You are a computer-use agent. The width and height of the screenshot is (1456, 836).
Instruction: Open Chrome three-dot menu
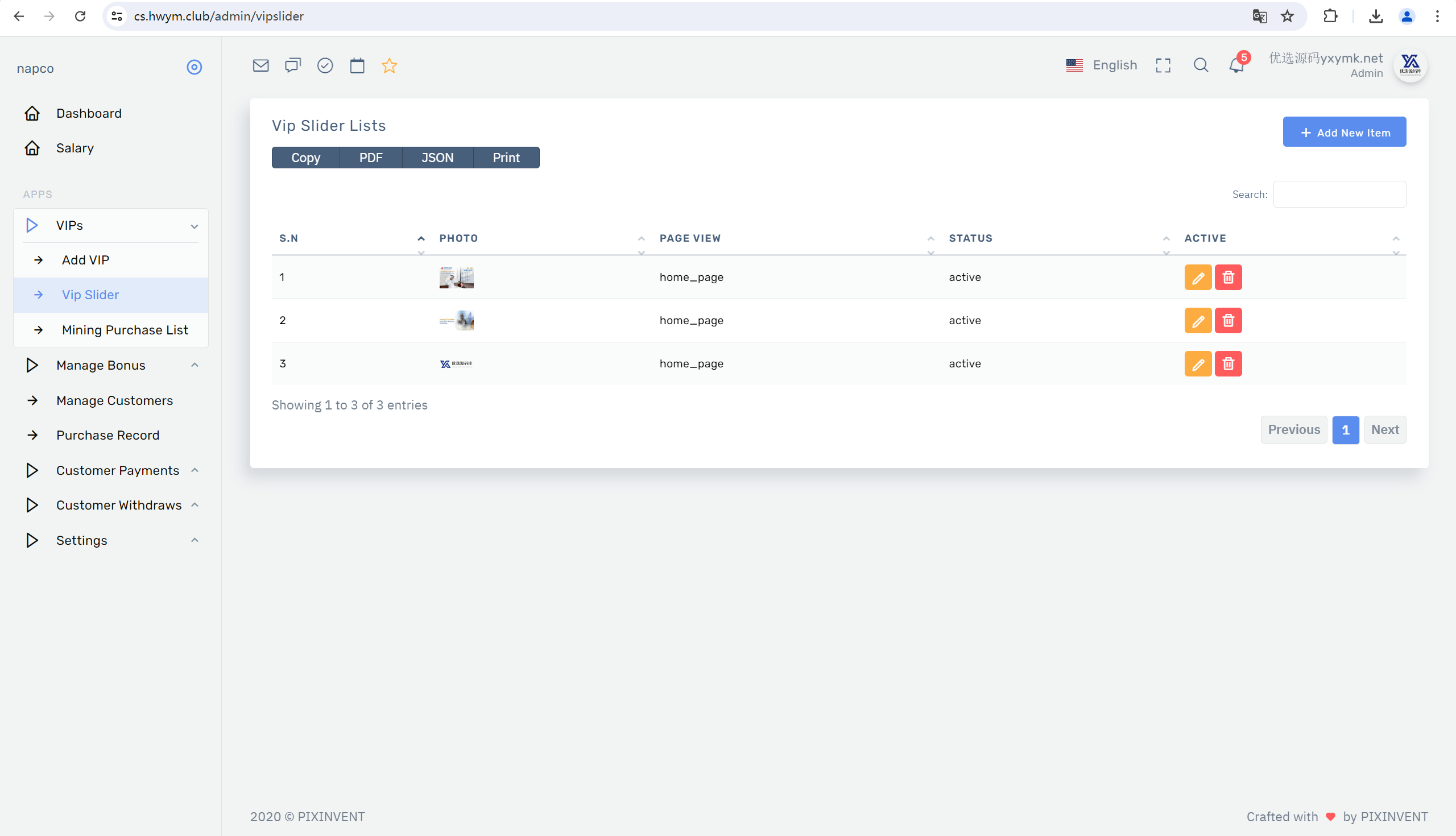pyautogui.click(x=1438, y=16)
